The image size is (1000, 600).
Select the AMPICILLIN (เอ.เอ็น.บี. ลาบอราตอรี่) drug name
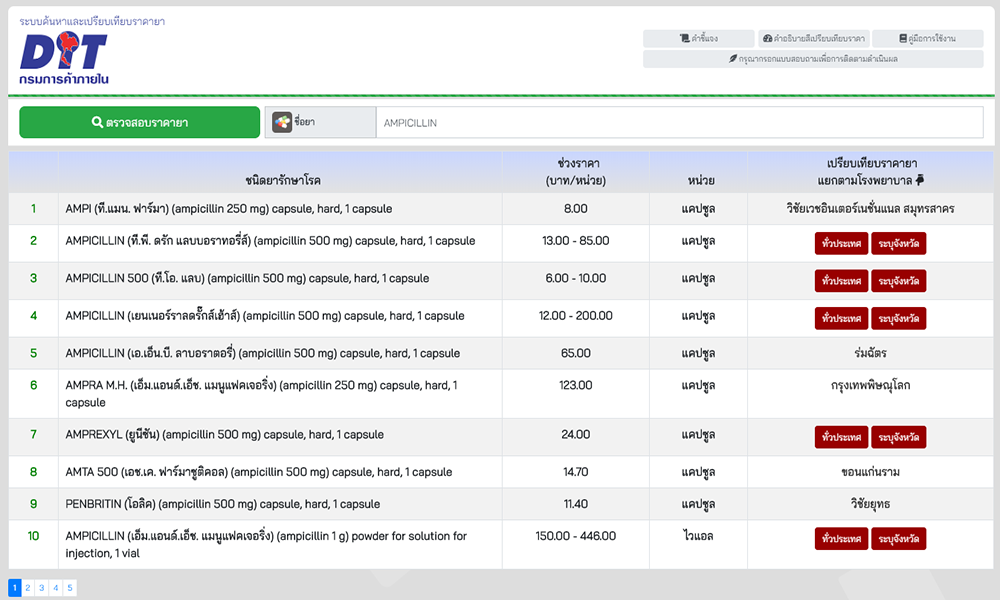tap(263, 353)
